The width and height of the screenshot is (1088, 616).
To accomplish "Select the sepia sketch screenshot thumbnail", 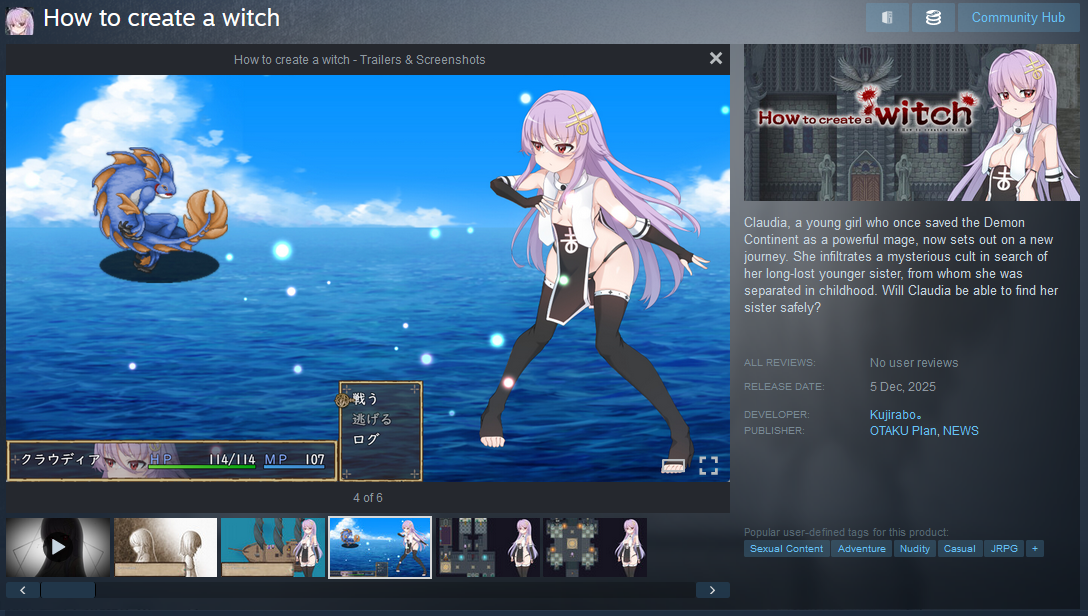I will pos(165,547).
